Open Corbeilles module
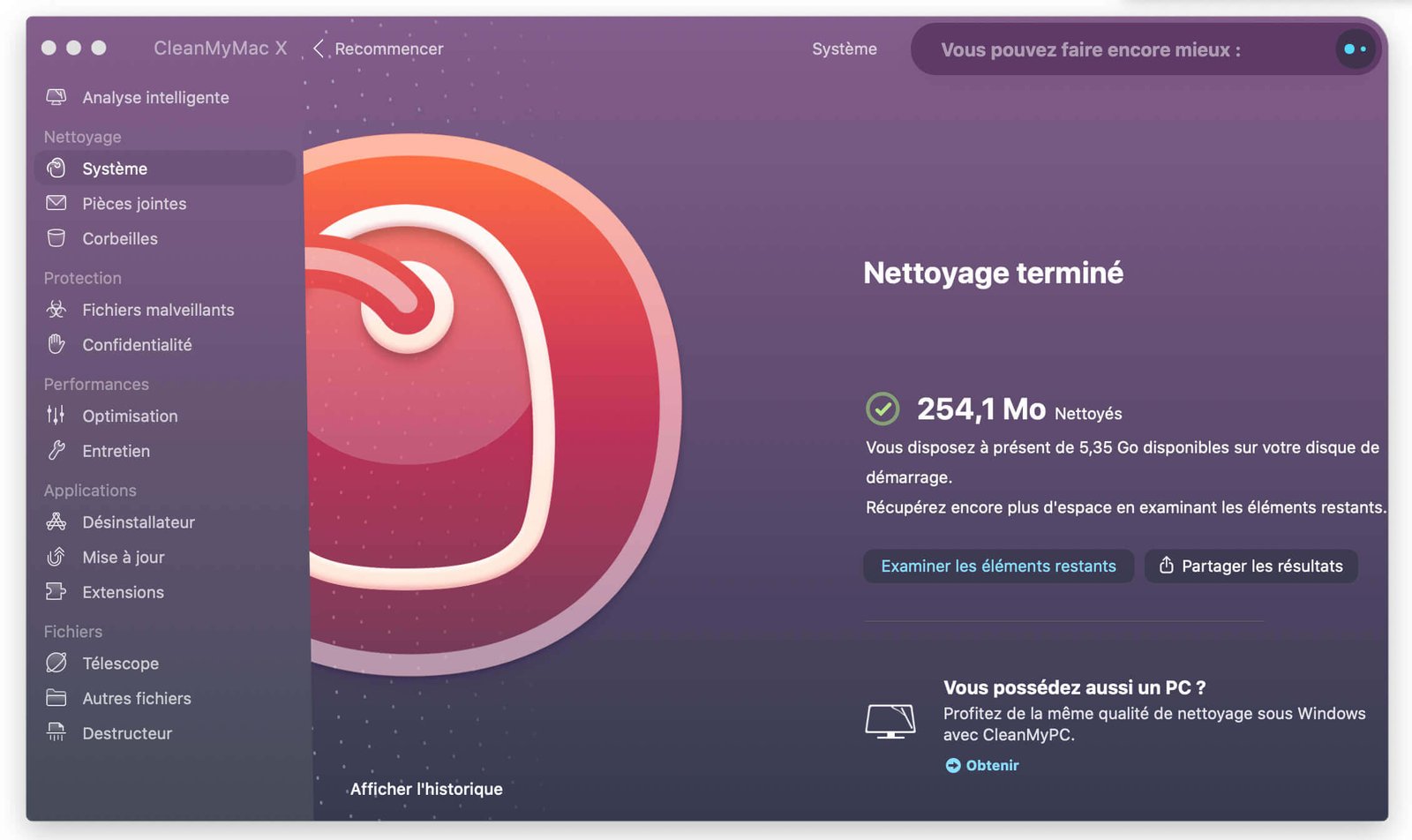The image size is (1412, 840). (x=164, y=238)
